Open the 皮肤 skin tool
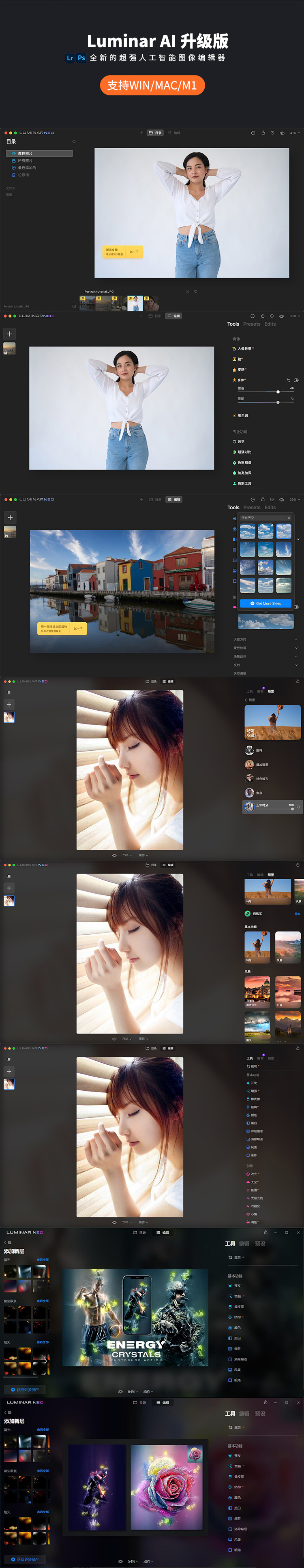304x1568 pixels. pos(239,370)
